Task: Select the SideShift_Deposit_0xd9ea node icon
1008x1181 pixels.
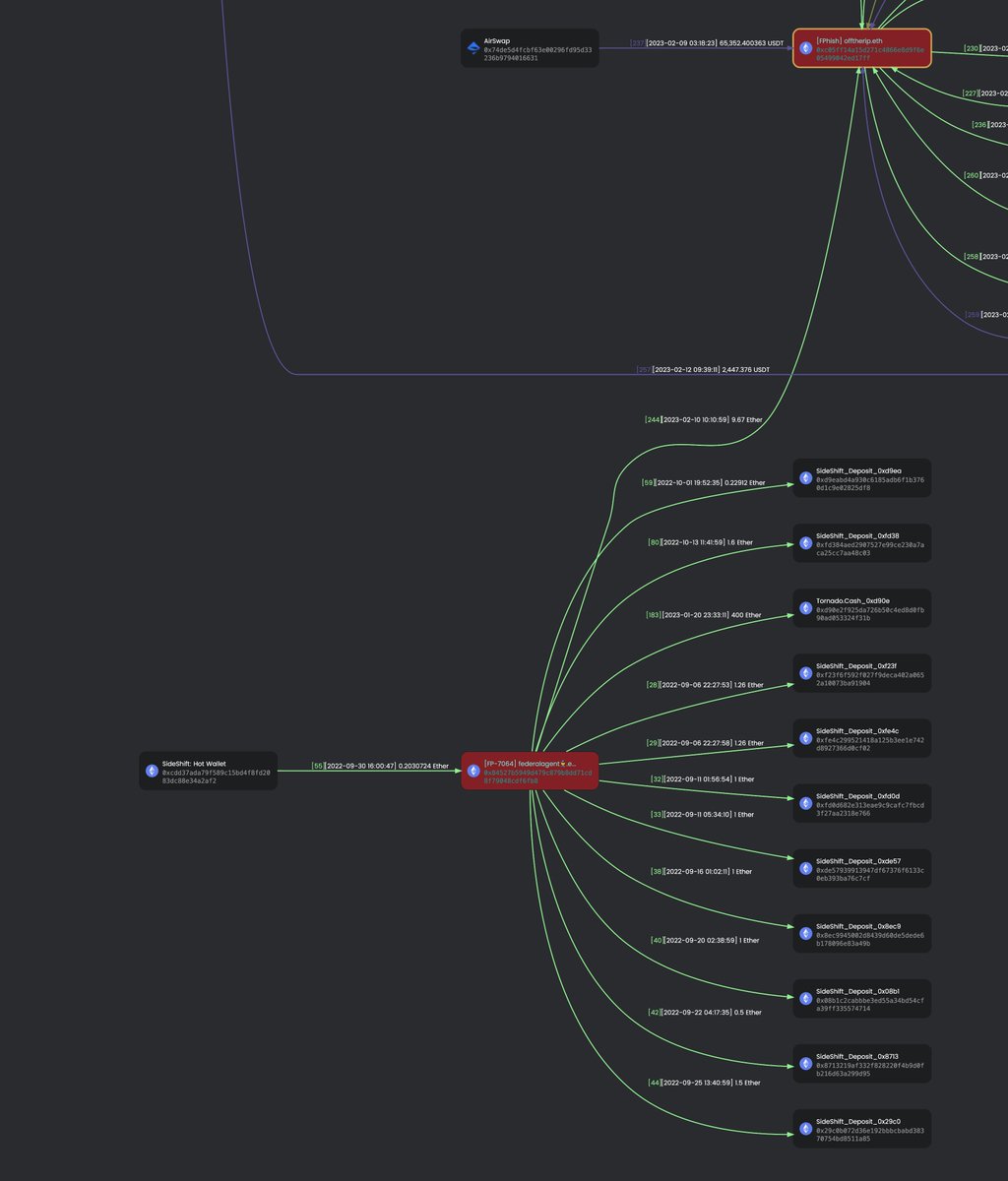Action: click(806, 478)
